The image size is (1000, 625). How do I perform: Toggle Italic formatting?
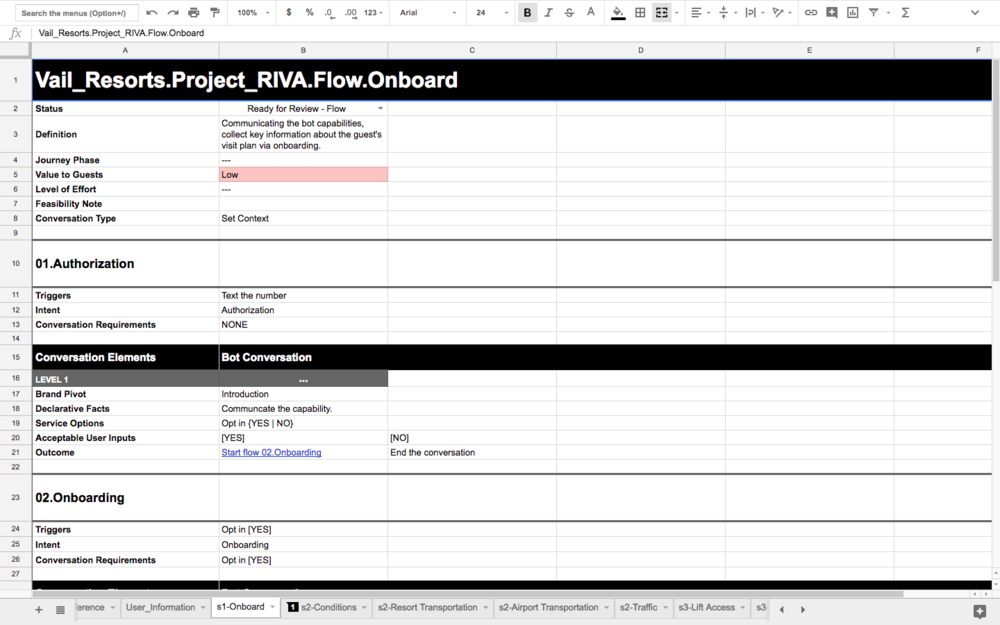[548, 13]
